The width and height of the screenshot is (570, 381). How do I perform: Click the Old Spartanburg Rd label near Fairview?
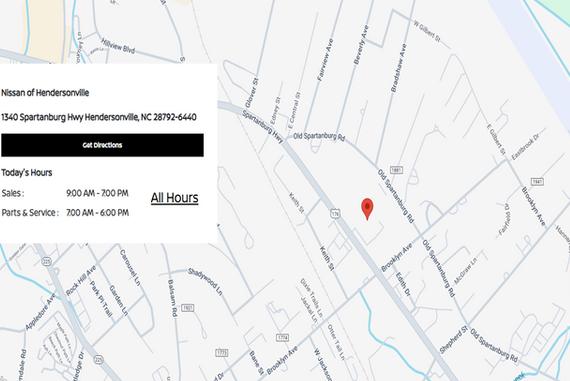319,136
